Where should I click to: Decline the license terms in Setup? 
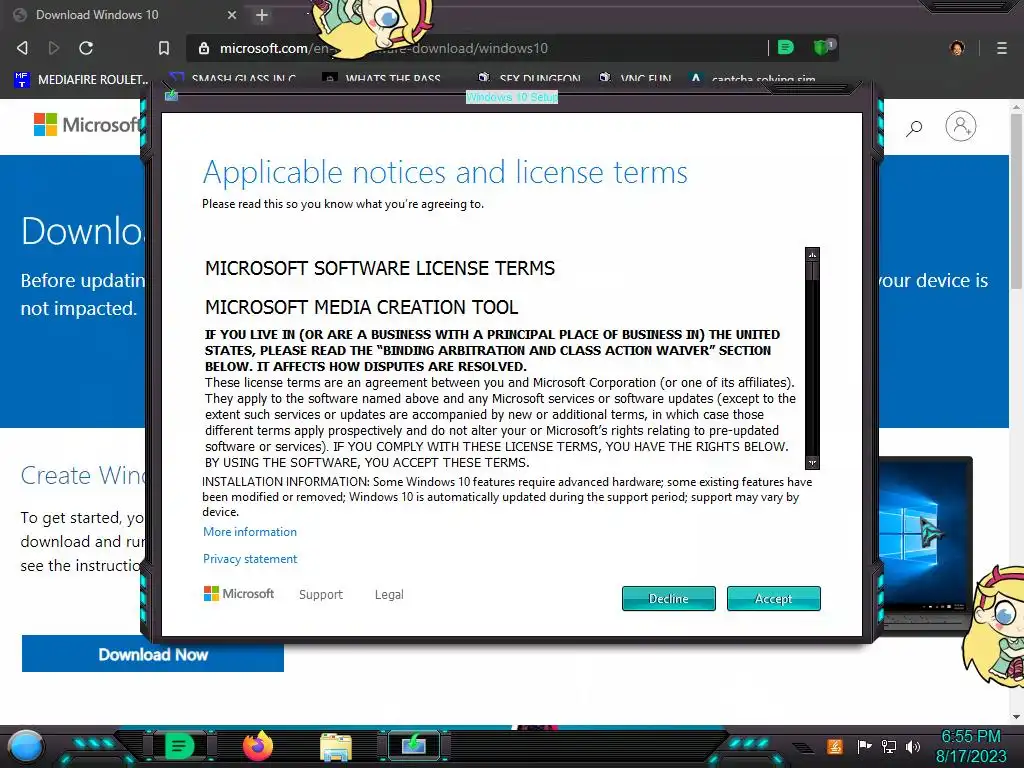point(669,598)
